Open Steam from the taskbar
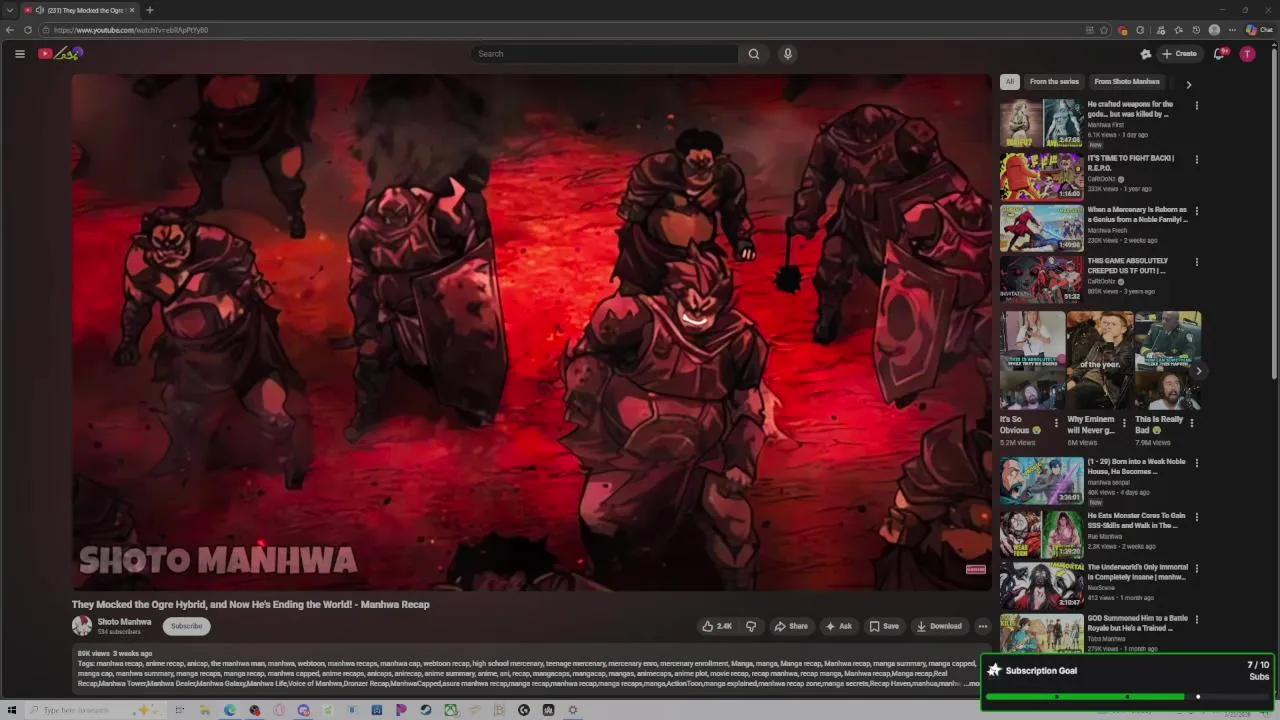Screen dimensions: 1280x720 426,710
